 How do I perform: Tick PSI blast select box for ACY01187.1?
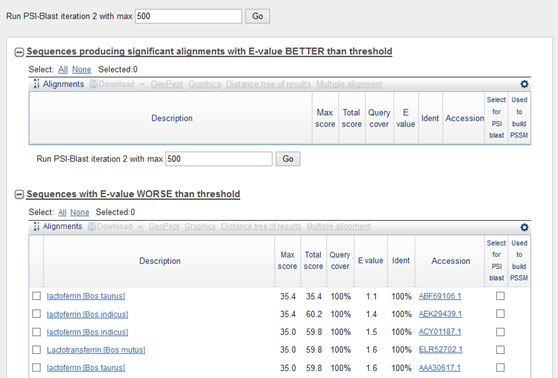click(x=500, y=332)
